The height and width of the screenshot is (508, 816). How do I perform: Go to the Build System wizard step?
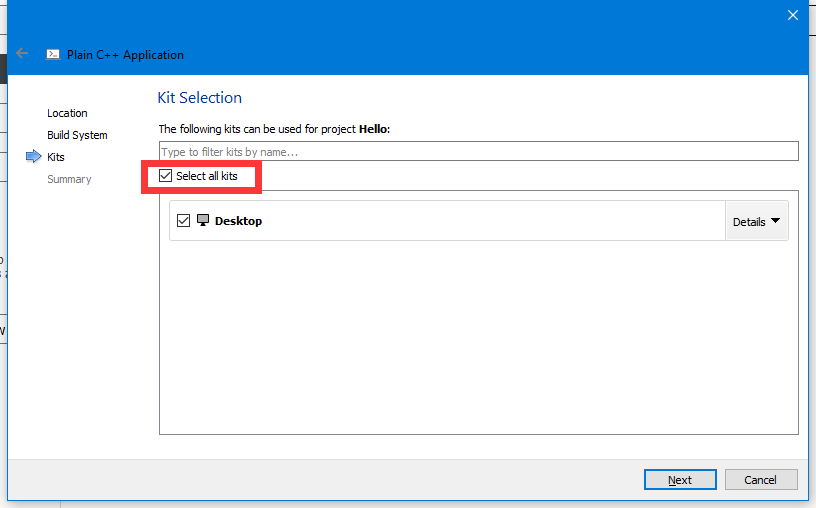coord(77,135)
